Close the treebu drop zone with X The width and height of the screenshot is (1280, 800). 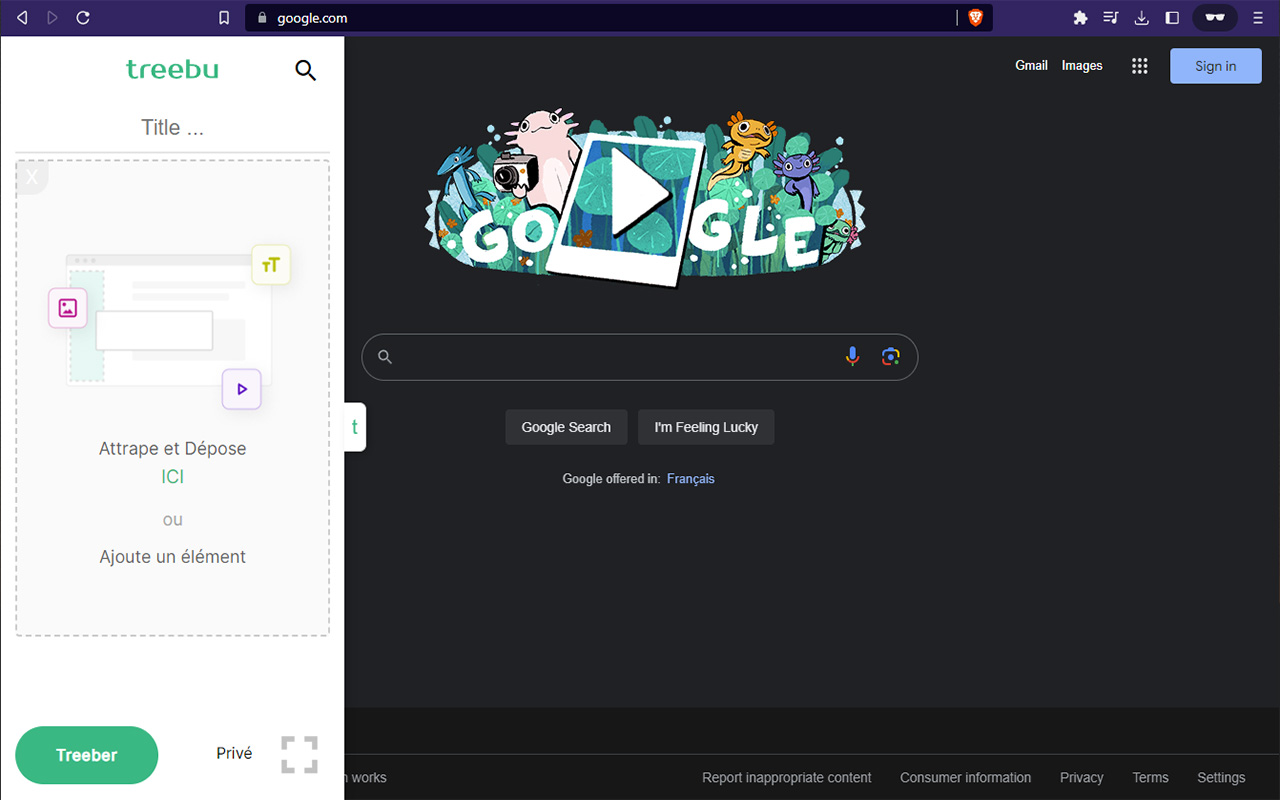(x=32, y=178)
